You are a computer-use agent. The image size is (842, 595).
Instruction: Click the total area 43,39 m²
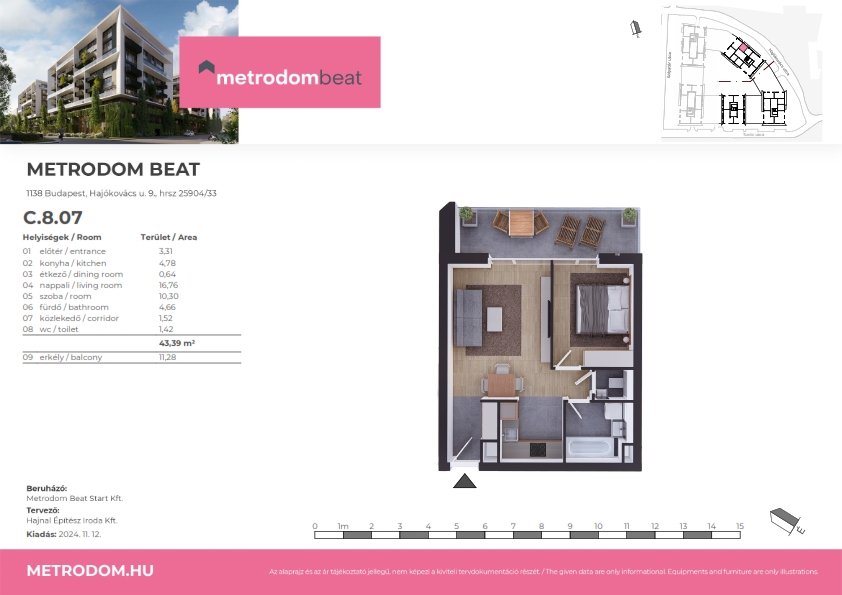coord(177,343)
